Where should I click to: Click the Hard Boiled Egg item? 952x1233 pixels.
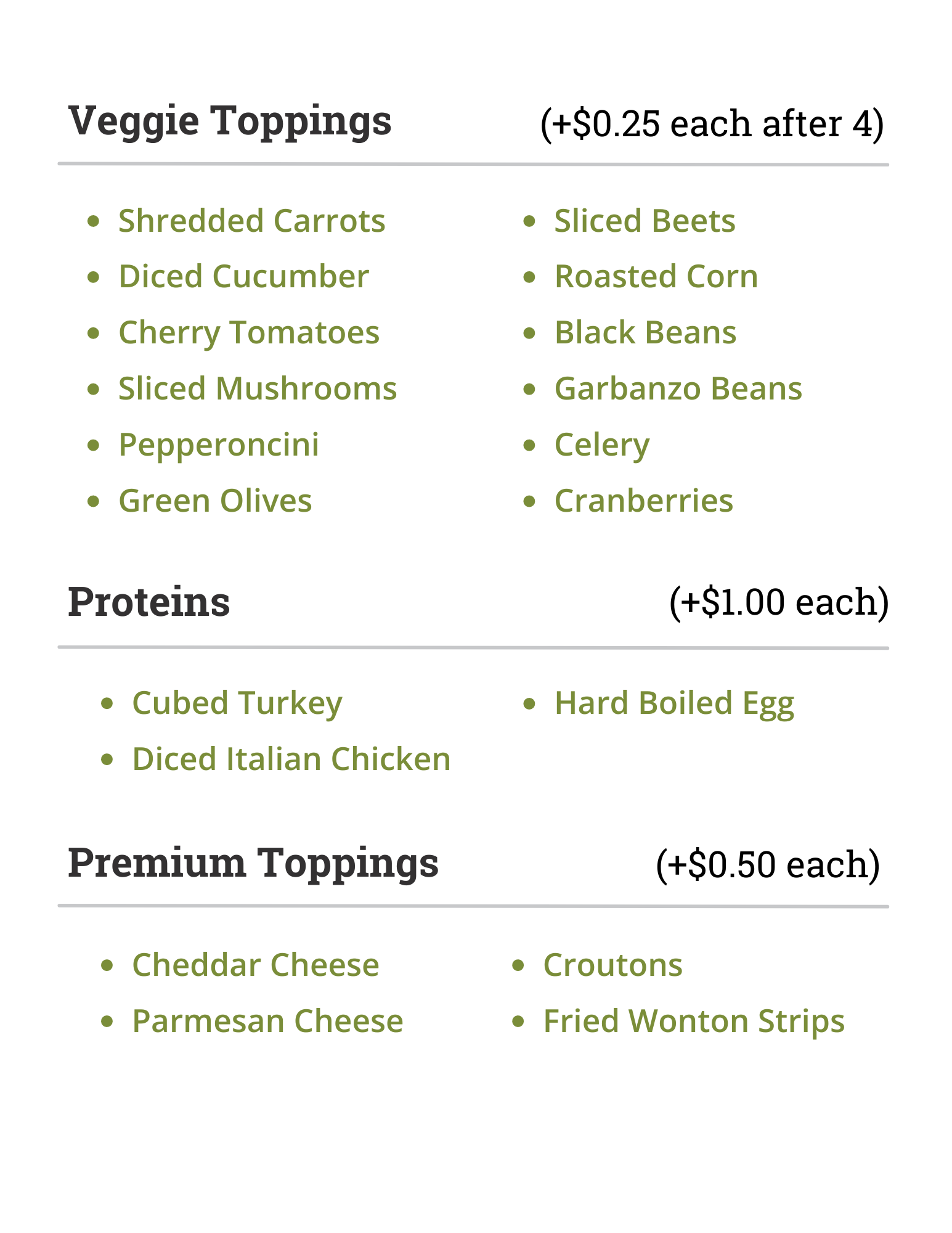pos(674,703)
